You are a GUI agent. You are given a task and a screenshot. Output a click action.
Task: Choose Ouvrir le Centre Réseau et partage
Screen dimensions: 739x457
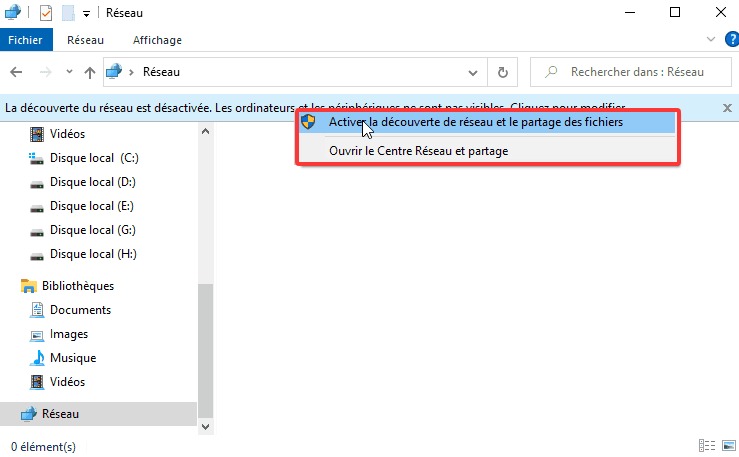tap(418, 151)
